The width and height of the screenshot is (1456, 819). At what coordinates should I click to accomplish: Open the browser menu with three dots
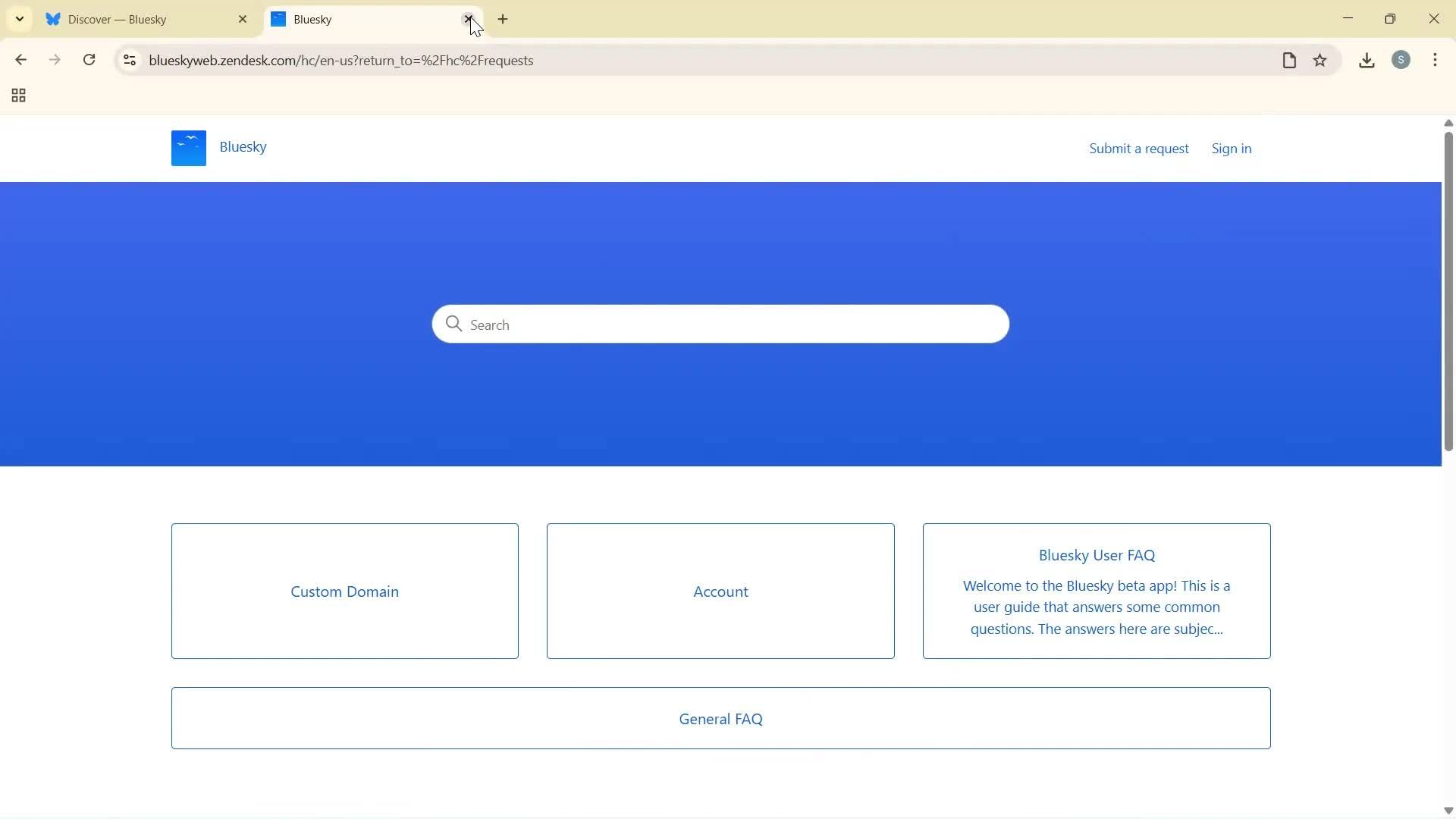pos(1436,60)
